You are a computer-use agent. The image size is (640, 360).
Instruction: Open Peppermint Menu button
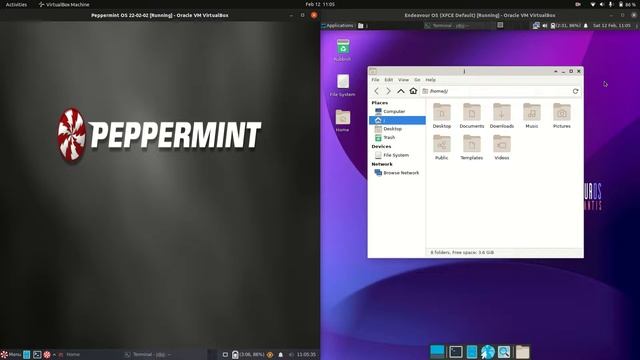(11, 354)
